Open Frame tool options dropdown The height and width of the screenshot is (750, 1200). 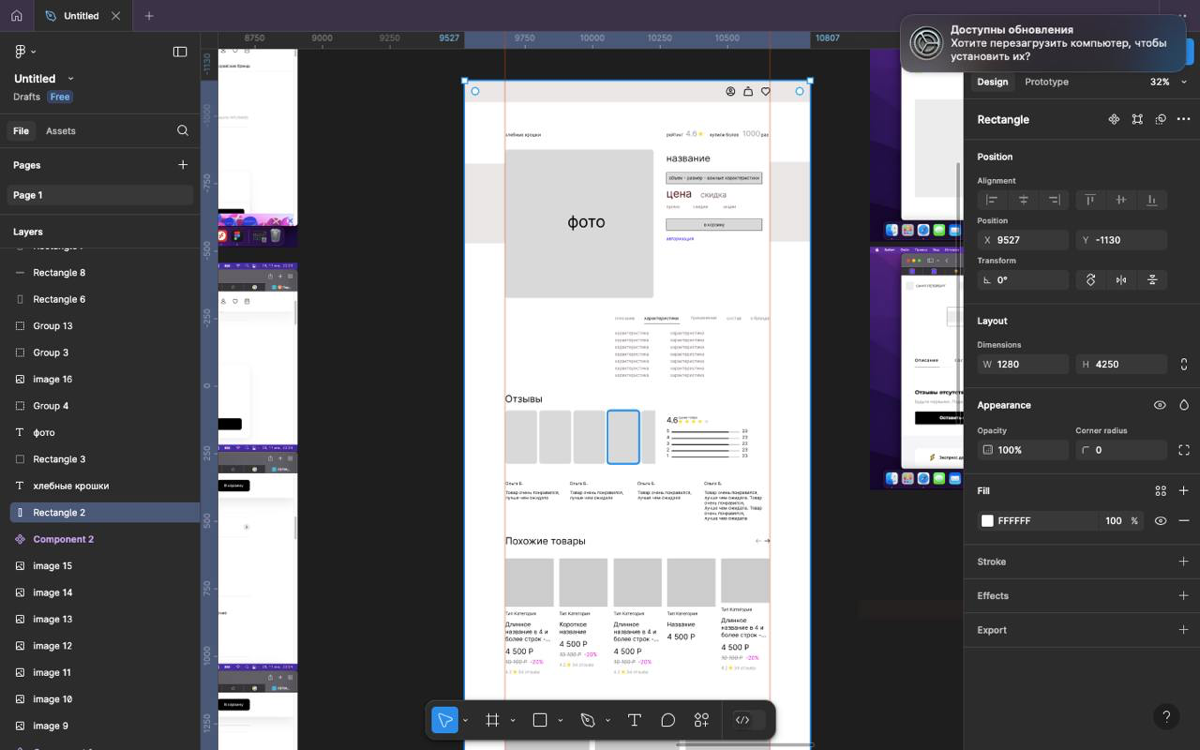click(513, 721)
